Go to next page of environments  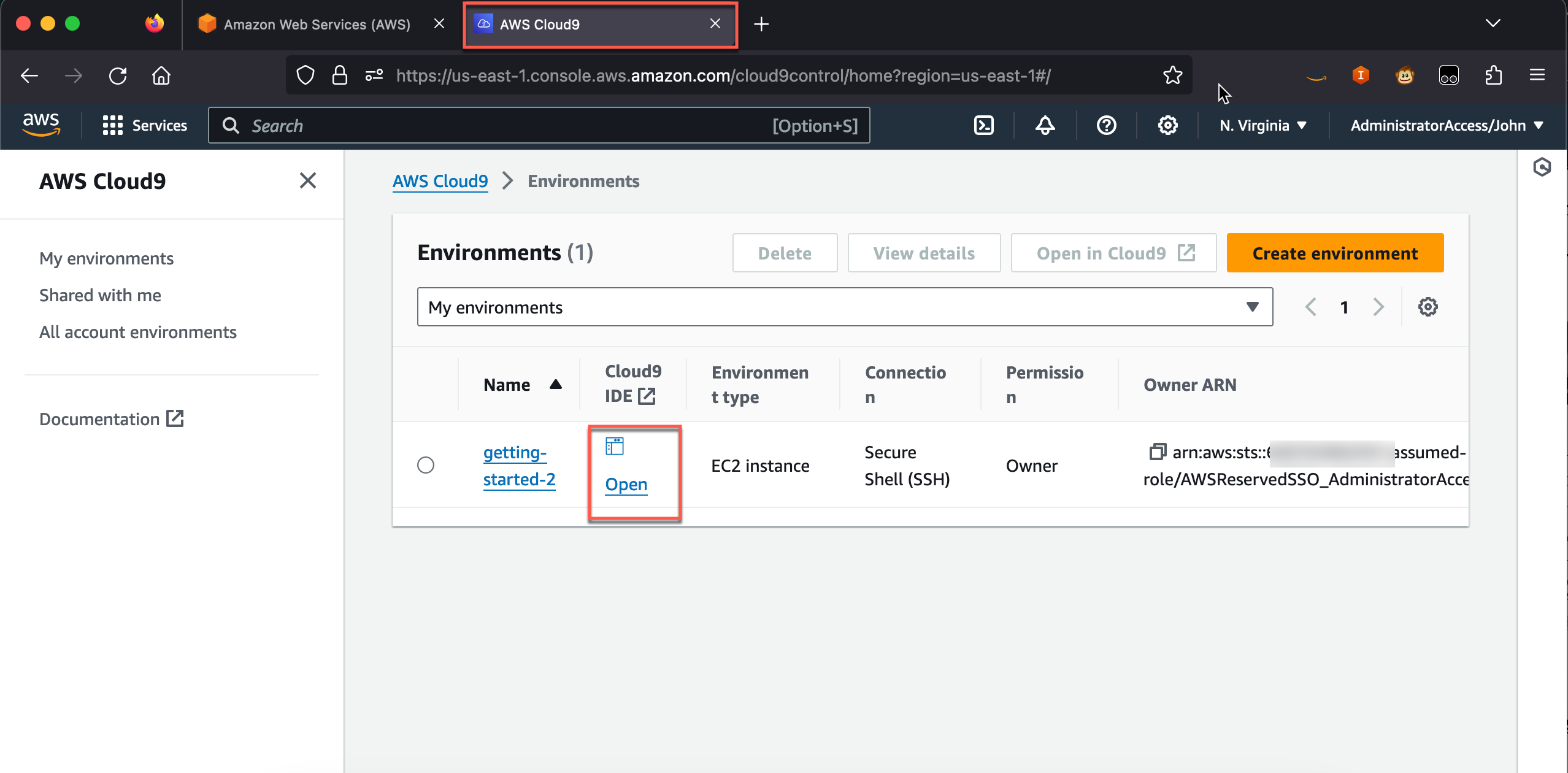point(1378,307)
